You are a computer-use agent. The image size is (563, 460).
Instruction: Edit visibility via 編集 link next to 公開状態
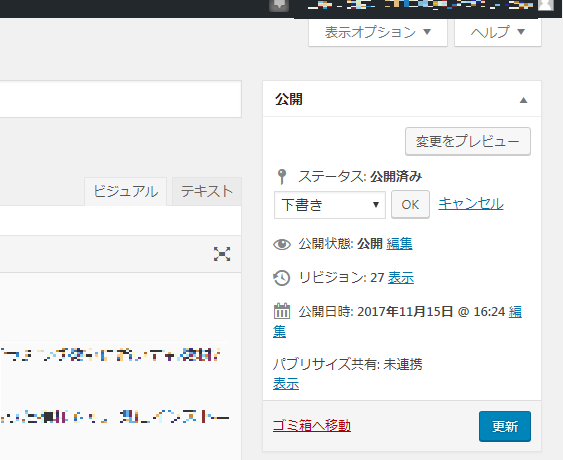click(399, 244)
